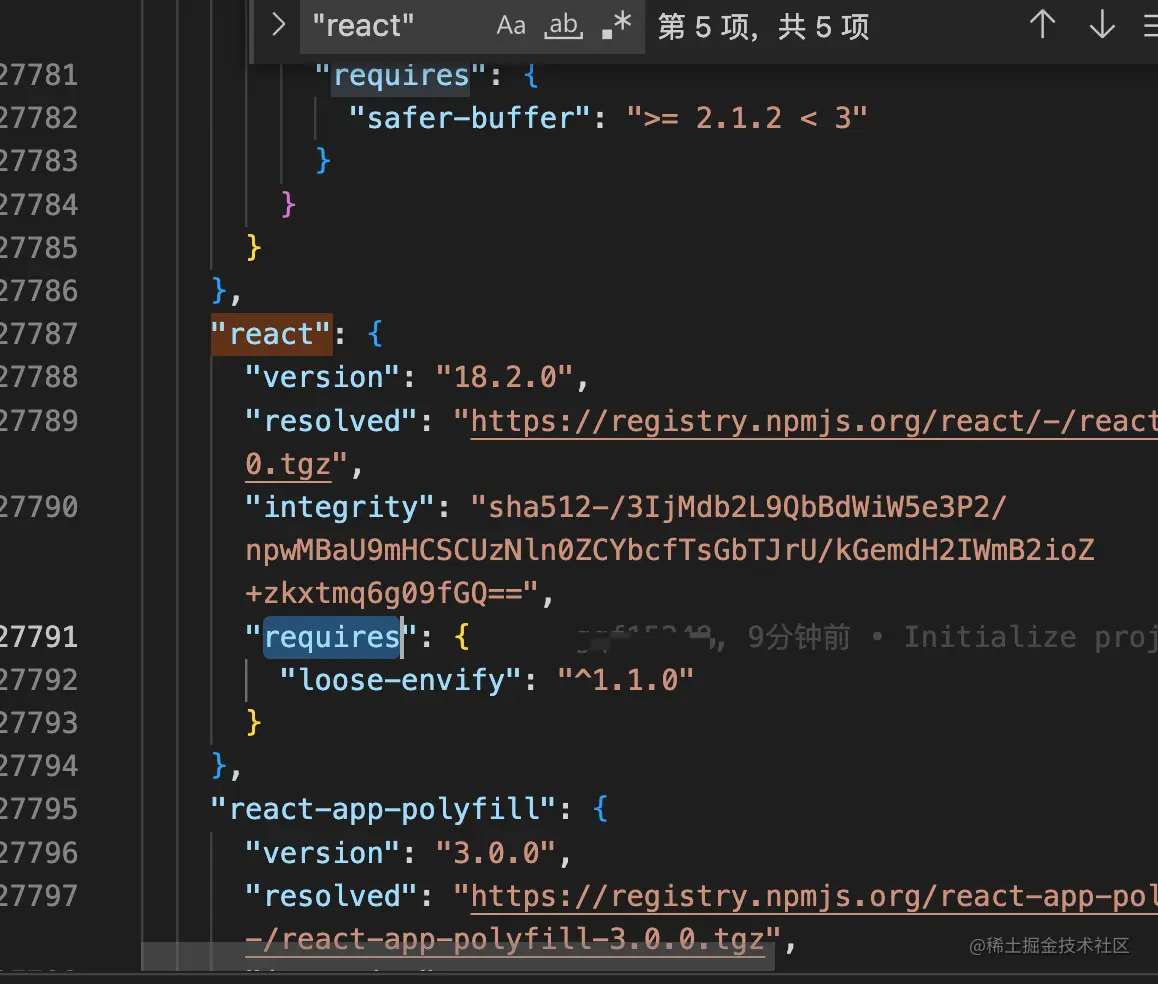The image size is (1158, 984).
Task: Click the horizontal scrollbar at the bottom
Action: click(x=458, y=957)
